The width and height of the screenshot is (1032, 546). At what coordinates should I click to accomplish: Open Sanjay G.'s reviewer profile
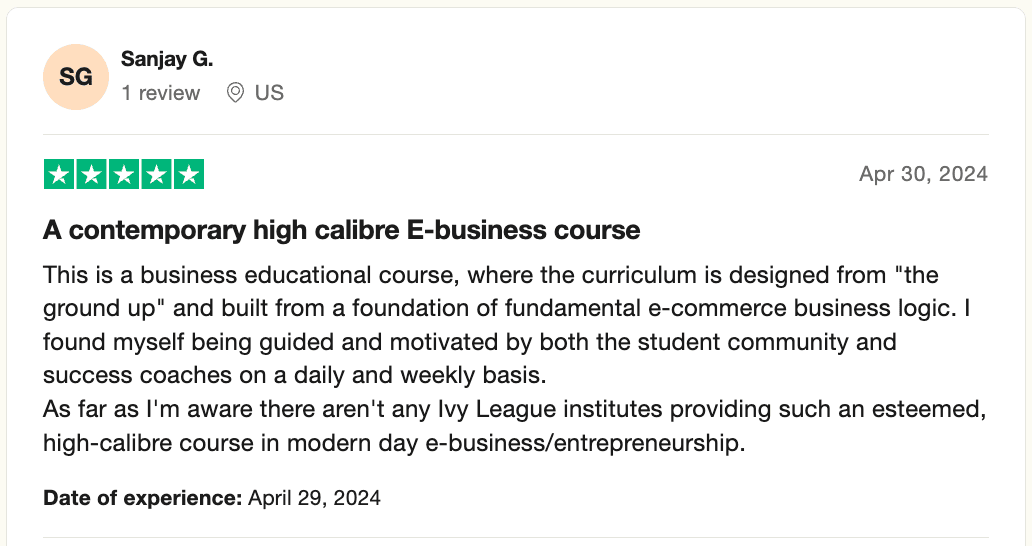167,59
